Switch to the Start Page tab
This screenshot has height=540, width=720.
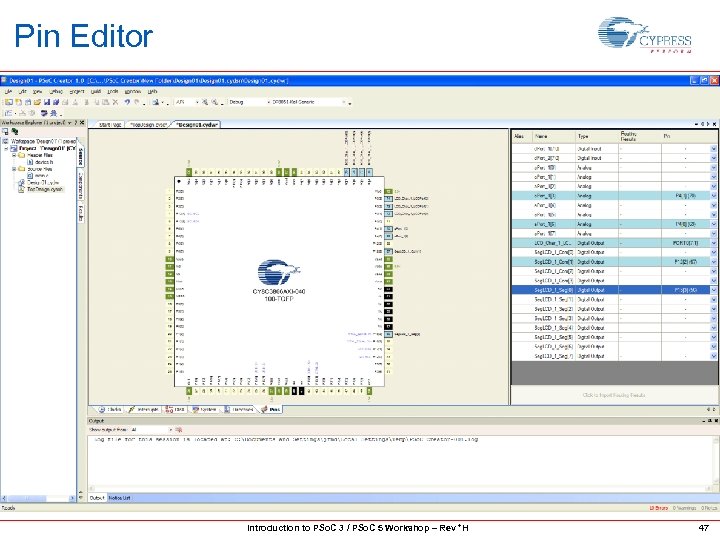110,125
